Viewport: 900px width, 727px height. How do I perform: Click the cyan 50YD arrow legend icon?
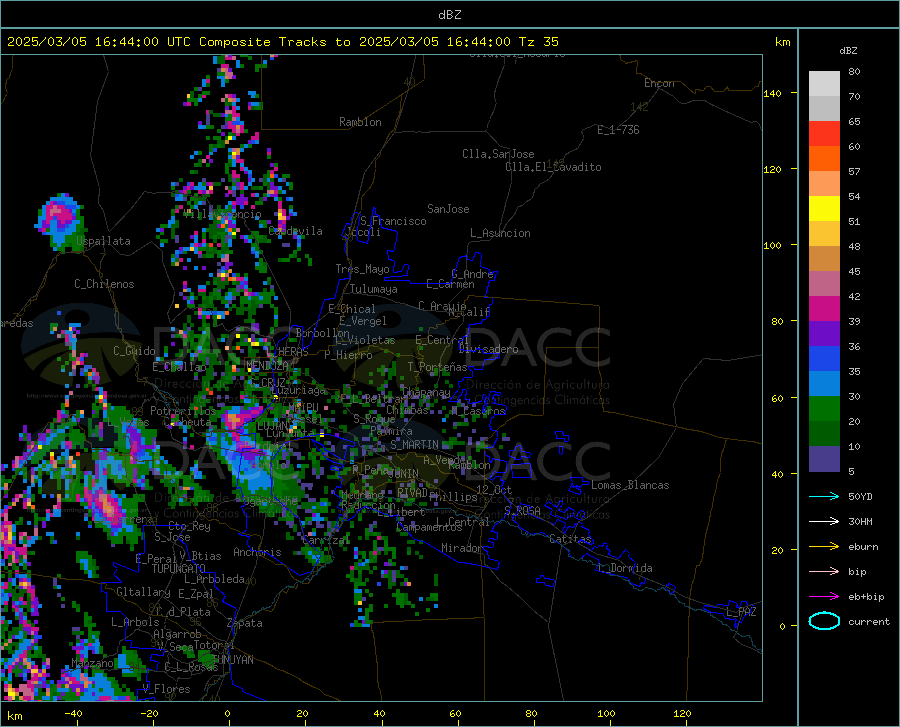[x=824, y=496]
